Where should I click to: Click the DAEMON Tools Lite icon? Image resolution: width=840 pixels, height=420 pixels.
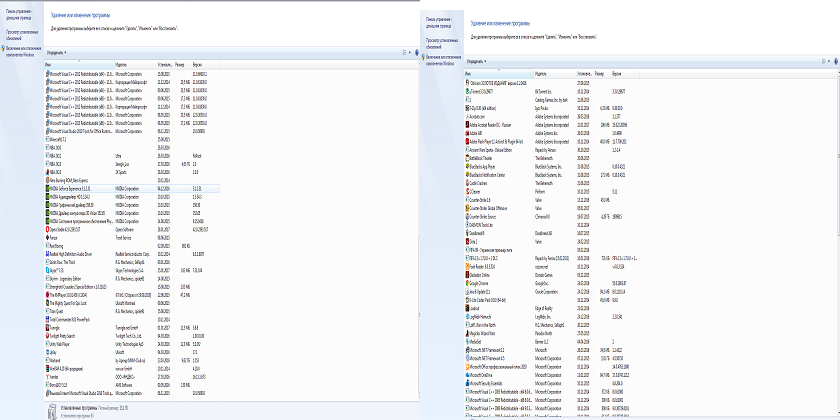click(468, 225)
